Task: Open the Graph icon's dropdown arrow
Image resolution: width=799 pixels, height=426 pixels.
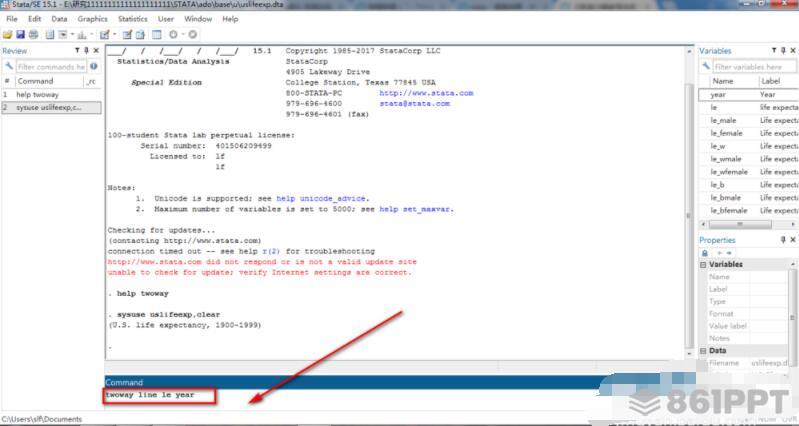Action: (x=92, y=34)
